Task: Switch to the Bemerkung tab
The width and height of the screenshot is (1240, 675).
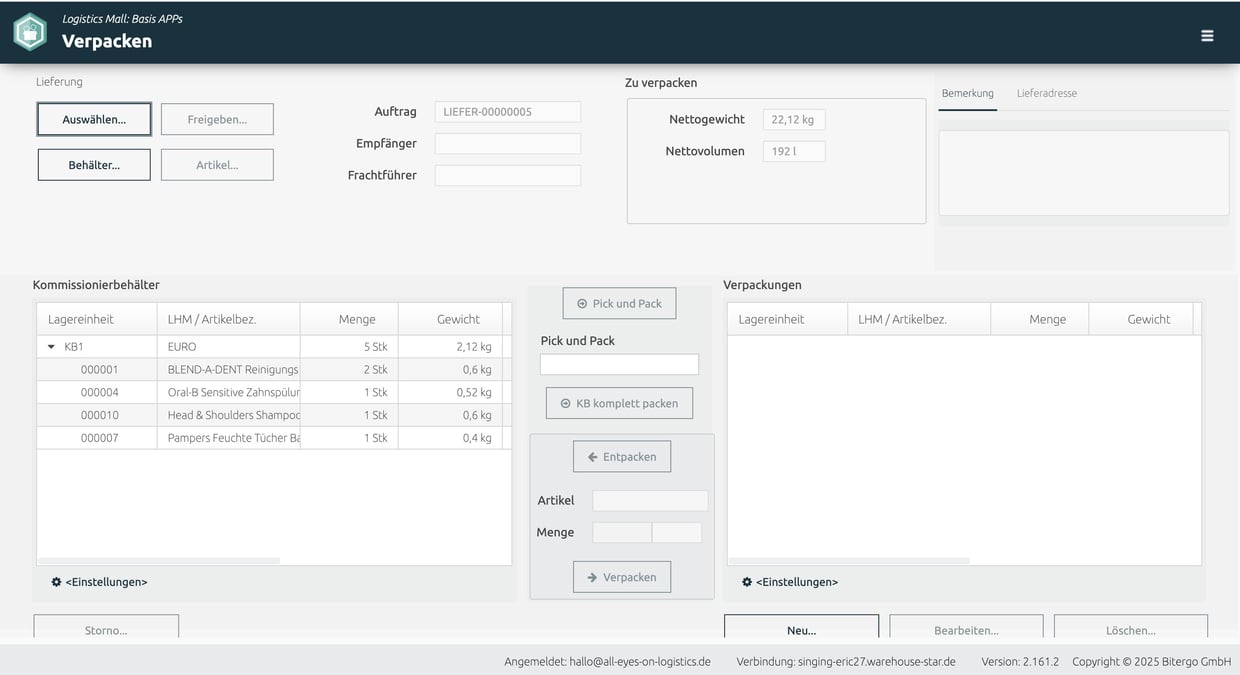Action: point(967,93)
